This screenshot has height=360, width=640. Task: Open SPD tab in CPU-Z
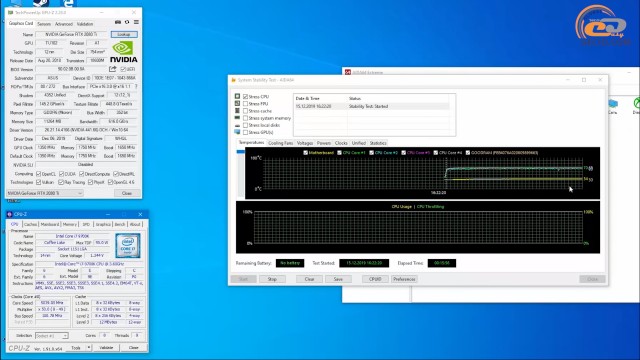86,224
